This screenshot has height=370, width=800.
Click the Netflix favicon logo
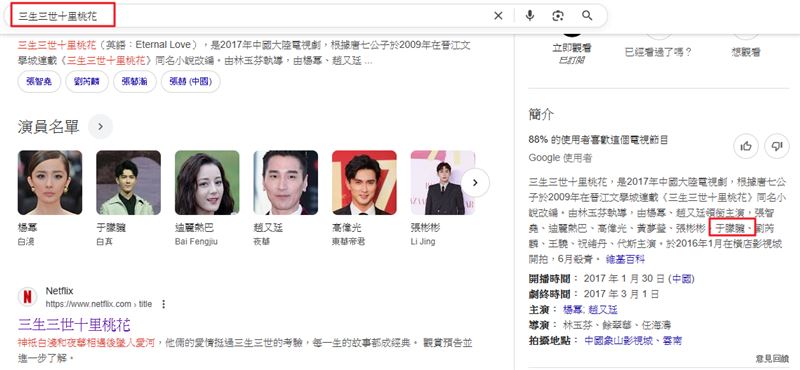tap(28, 297)
